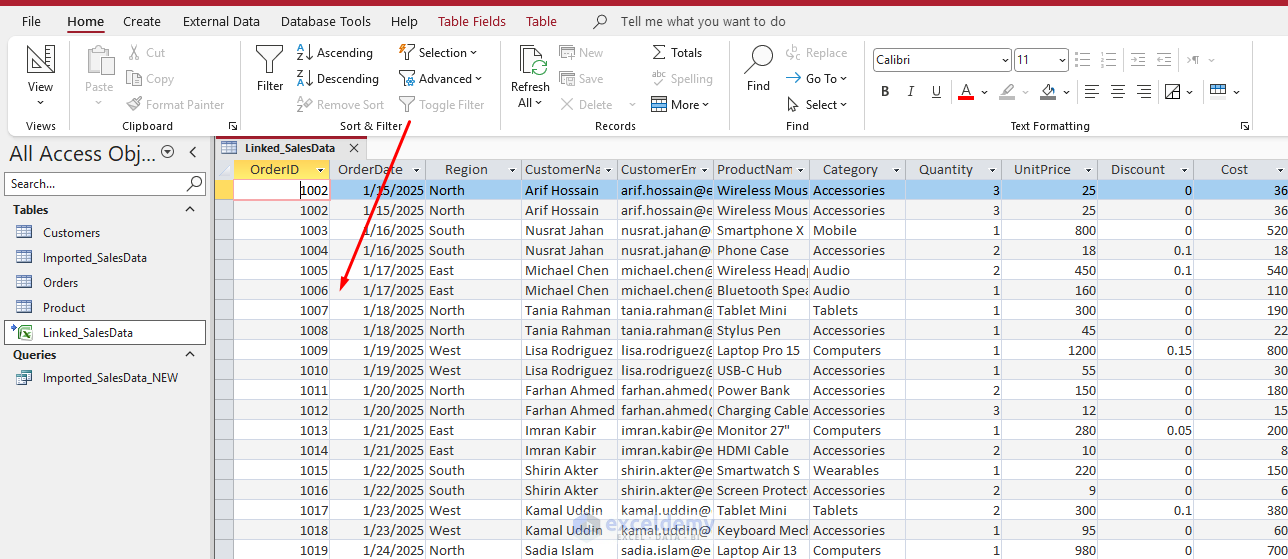Open the font name Calibri dropdown
The height and width of the screenshot is (559, 1288).
coord(1005,61)
